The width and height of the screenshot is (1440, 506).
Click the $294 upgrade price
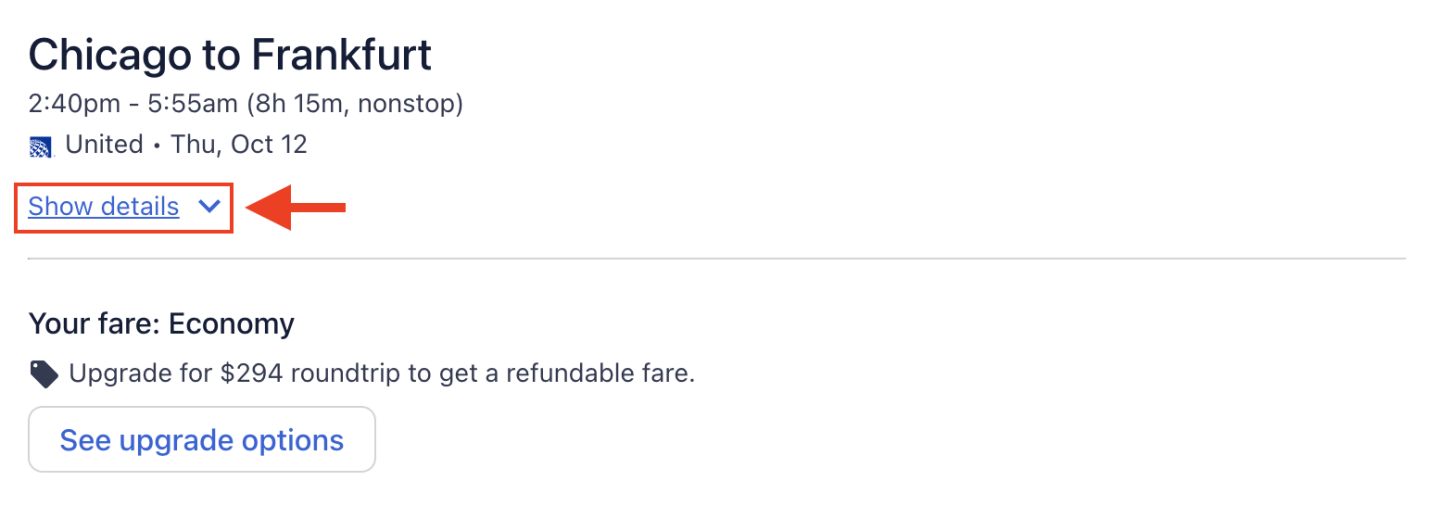pyautogui.click(x=251, y=375)
